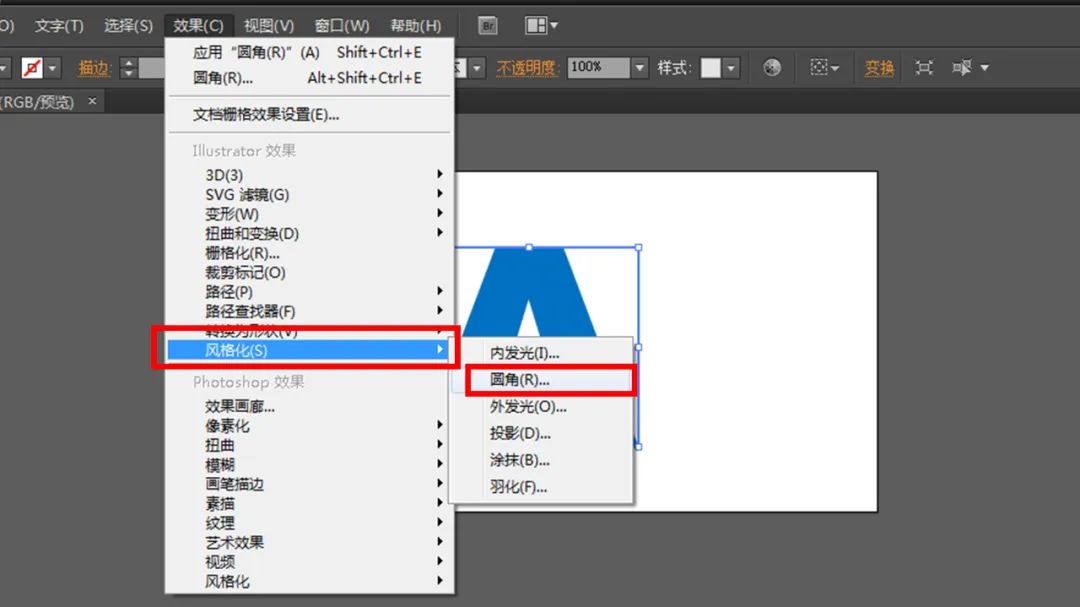This screenshot has width=1080, height=607.
Task: Expand the 变形(W) submenu
Action: point(309,214)
